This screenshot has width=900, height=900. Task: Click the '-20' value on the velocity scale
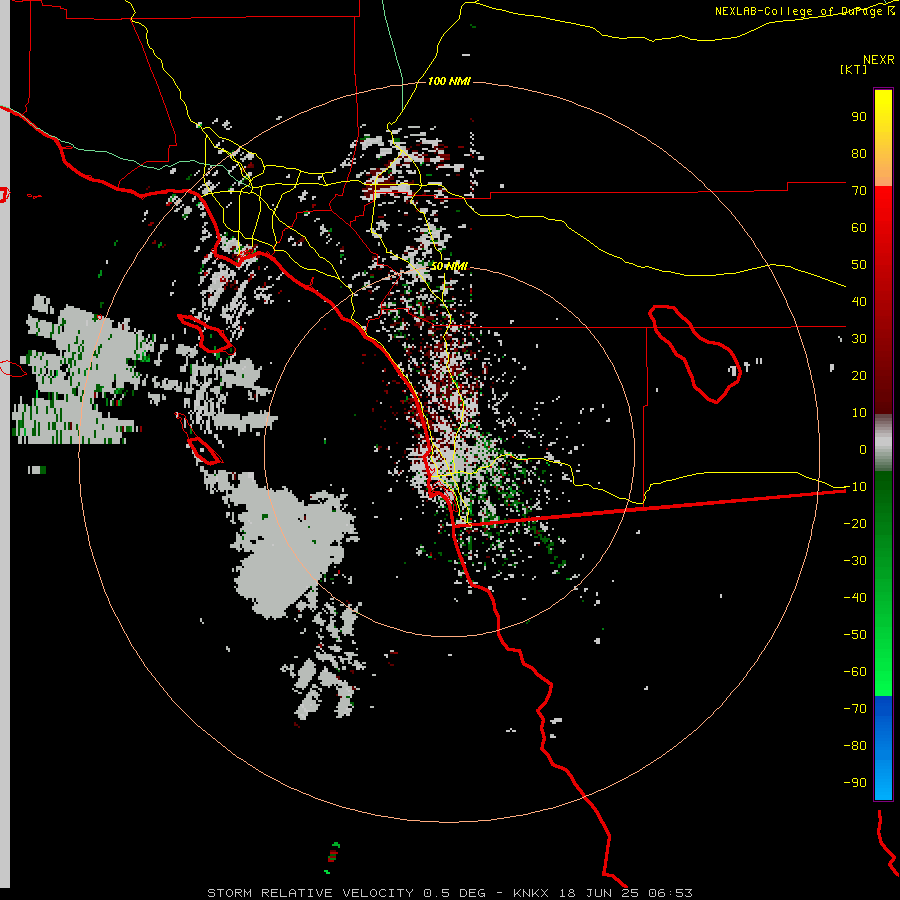tap(855, 523)
